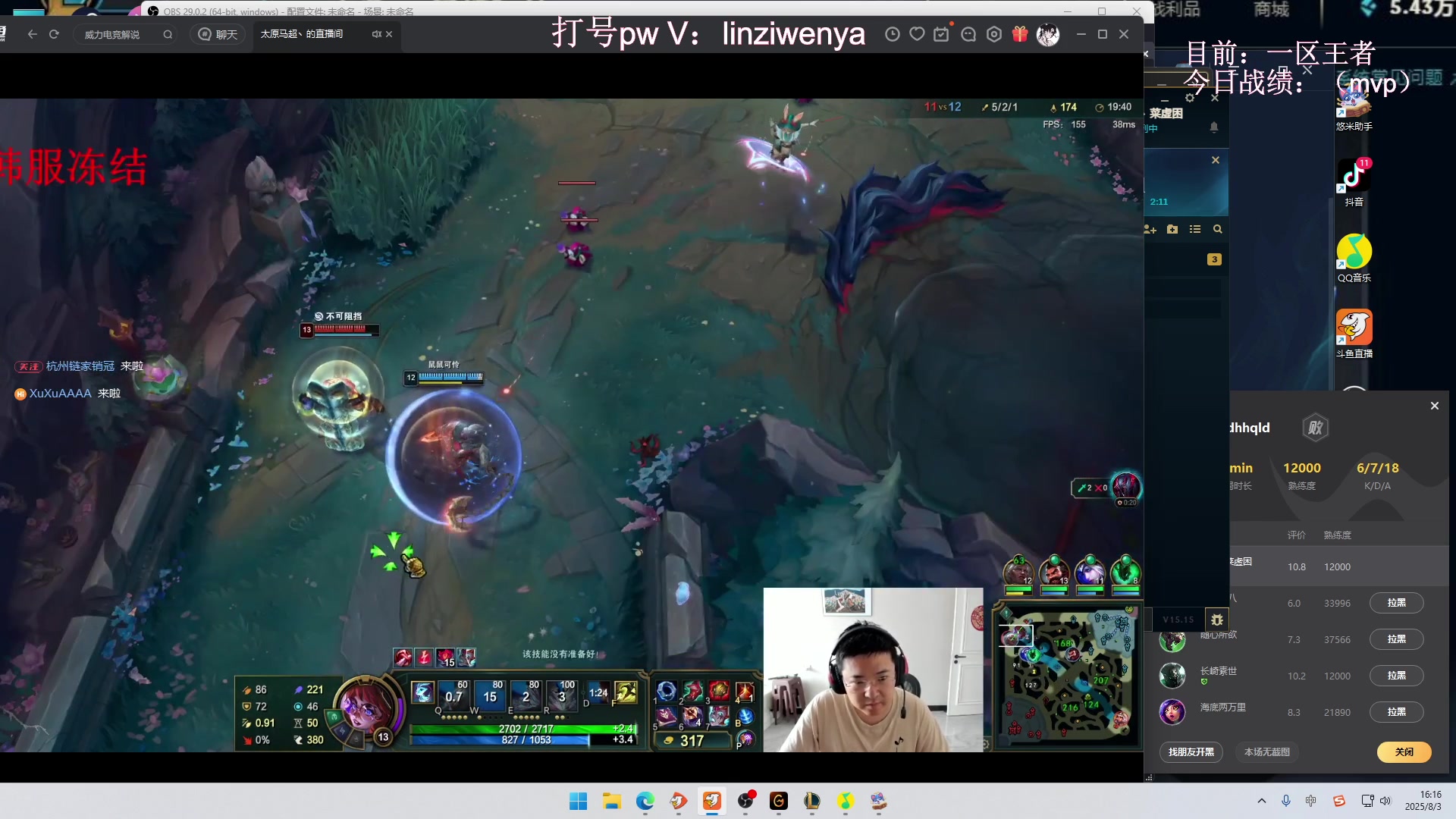This screenshot has width=1456, height=819.
Task: Block 长崎素世 with 拉黑 button
Action: point(1396,676)
